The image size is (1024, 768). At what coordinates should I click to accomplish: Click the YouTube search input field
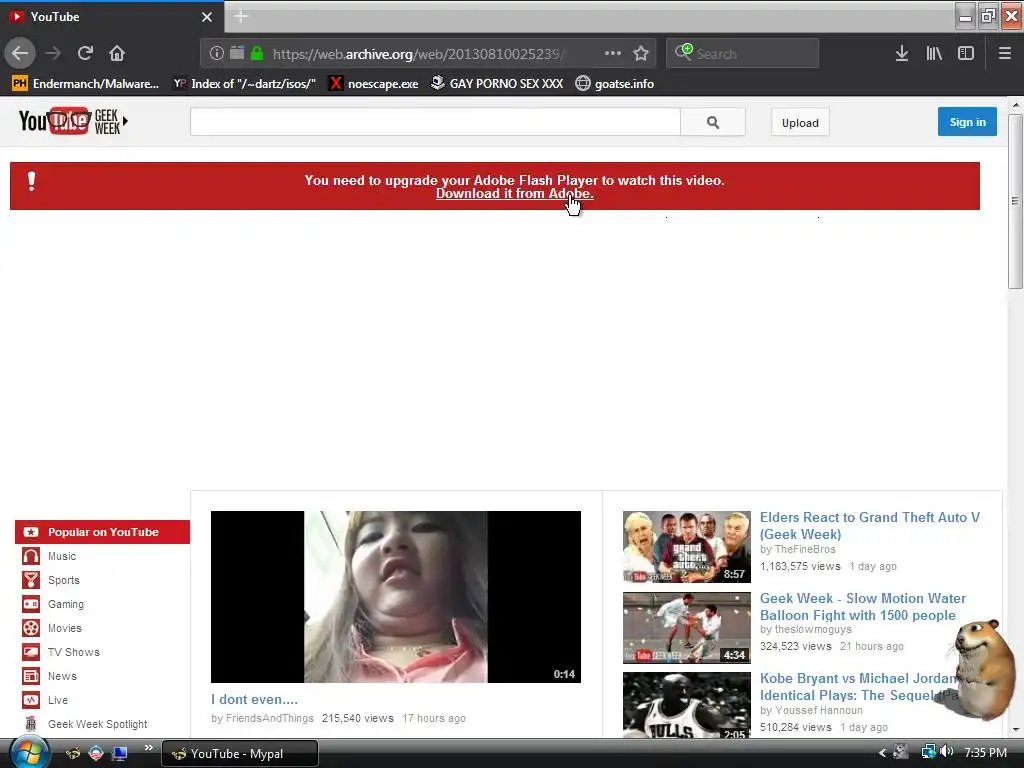tap(435, 122)
